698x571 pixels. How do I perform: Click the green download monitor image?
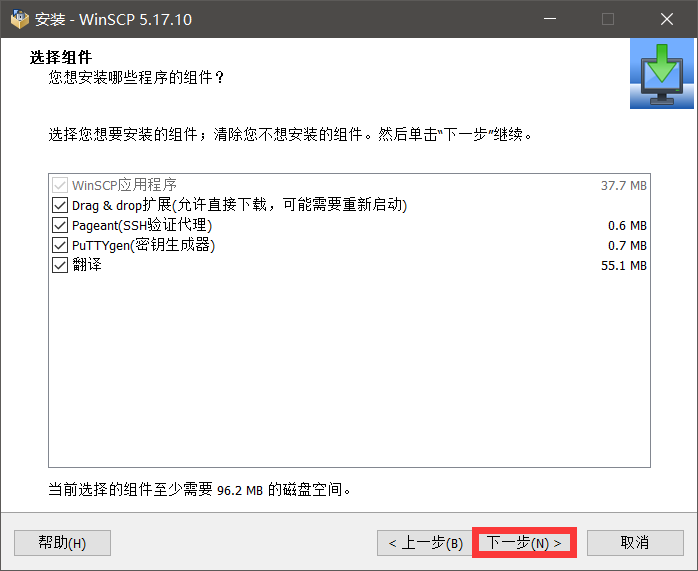(x=661, y=74)
